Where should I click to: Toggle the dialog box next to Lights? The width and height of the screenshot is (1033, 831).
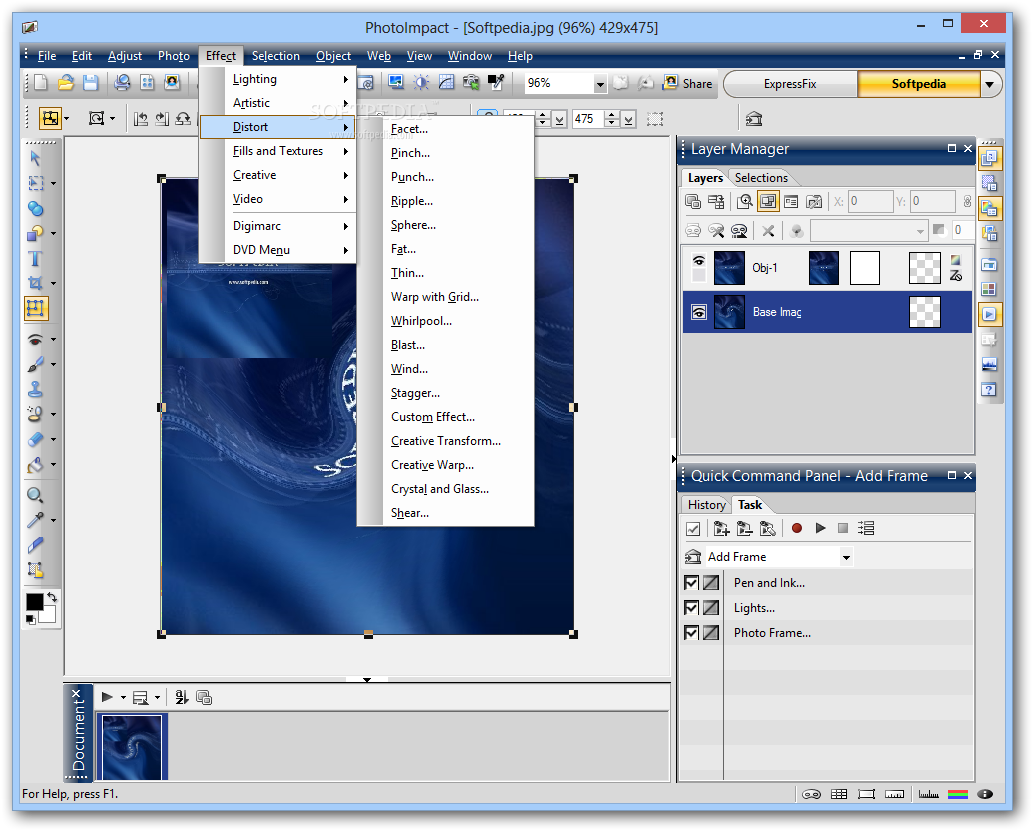711,608
